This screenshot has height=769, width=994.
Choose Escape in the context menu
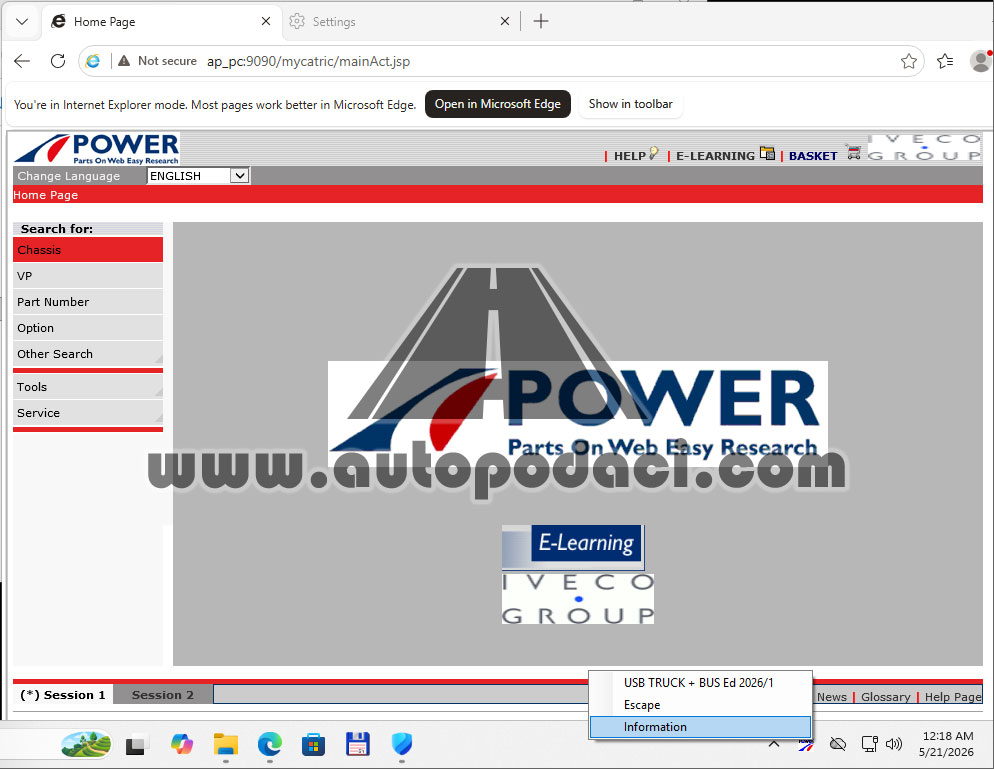[x=700, y=705]
